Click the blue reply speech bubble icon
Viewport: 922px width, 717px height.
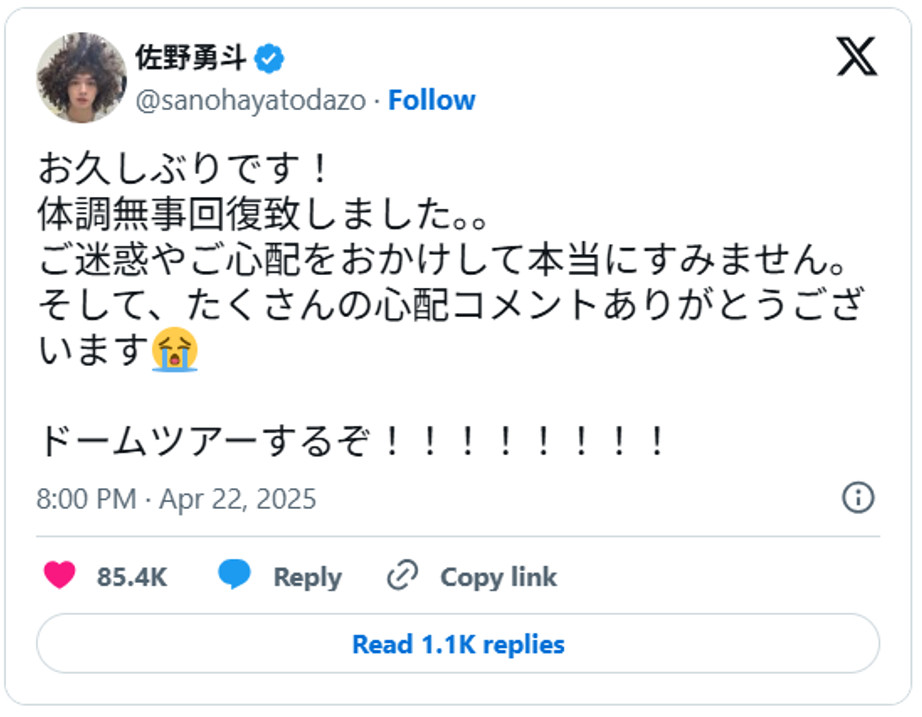(234, 575)
